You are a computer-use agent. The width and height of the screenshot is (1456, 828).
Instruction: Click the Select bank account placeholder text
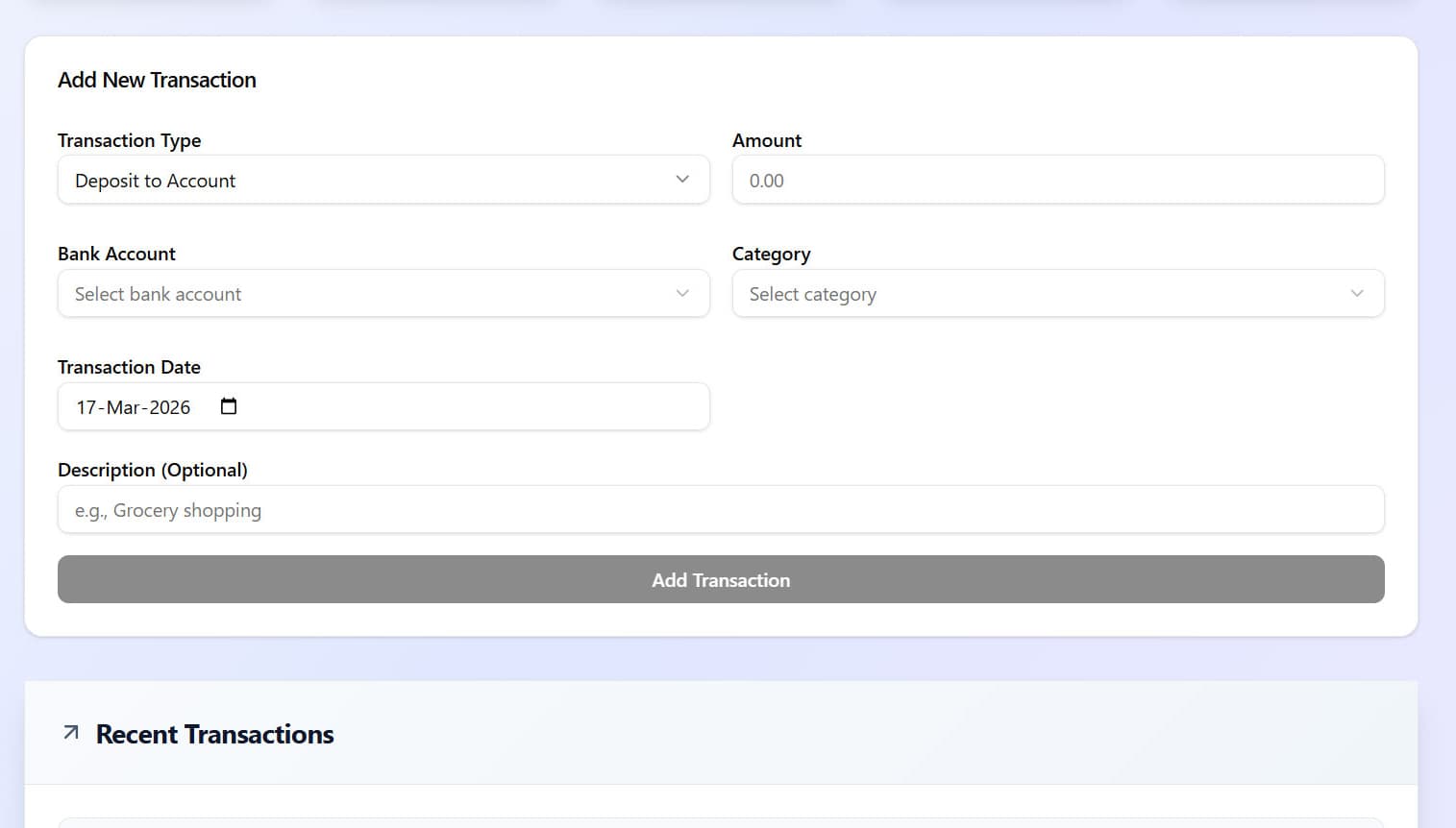pyautogui.click(x=158, y=294)
